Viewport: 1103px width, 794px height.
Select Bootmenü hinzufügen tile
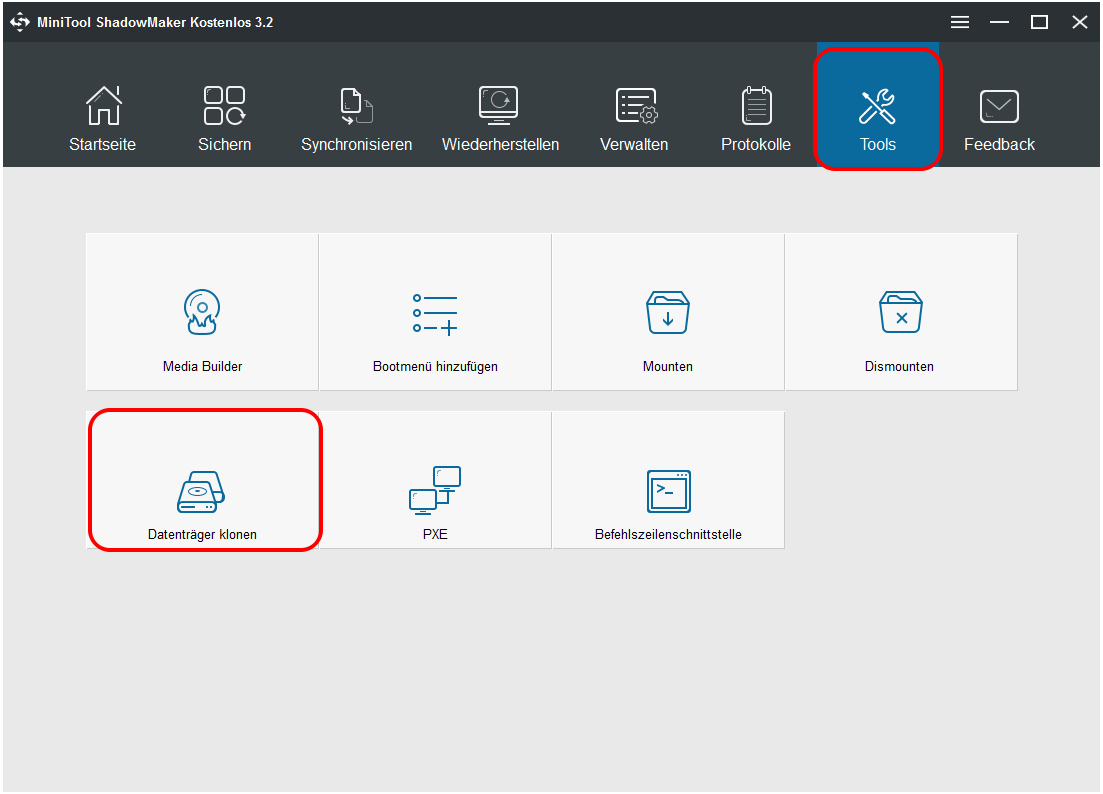[435, 312]
